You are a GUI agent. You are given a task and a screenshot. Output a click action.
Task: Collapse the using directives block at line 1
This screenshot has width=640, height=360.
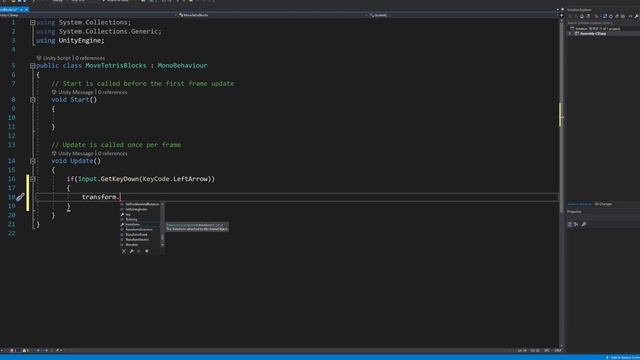point(33,22)
